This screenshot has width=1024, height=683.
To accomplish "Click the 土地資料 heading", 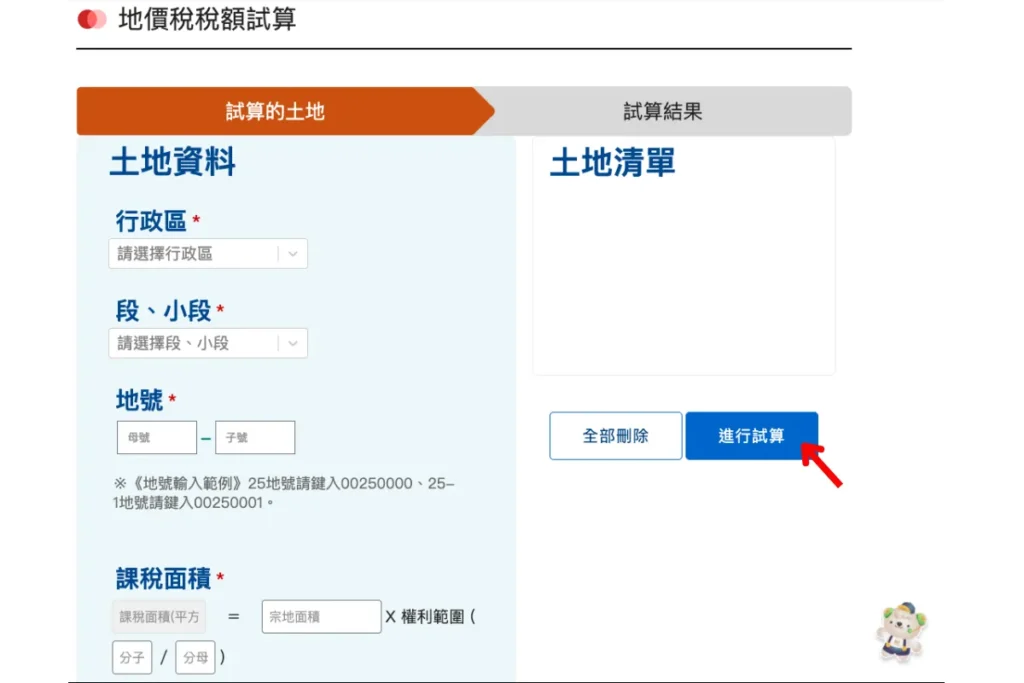I will click(x=172, y=161).
